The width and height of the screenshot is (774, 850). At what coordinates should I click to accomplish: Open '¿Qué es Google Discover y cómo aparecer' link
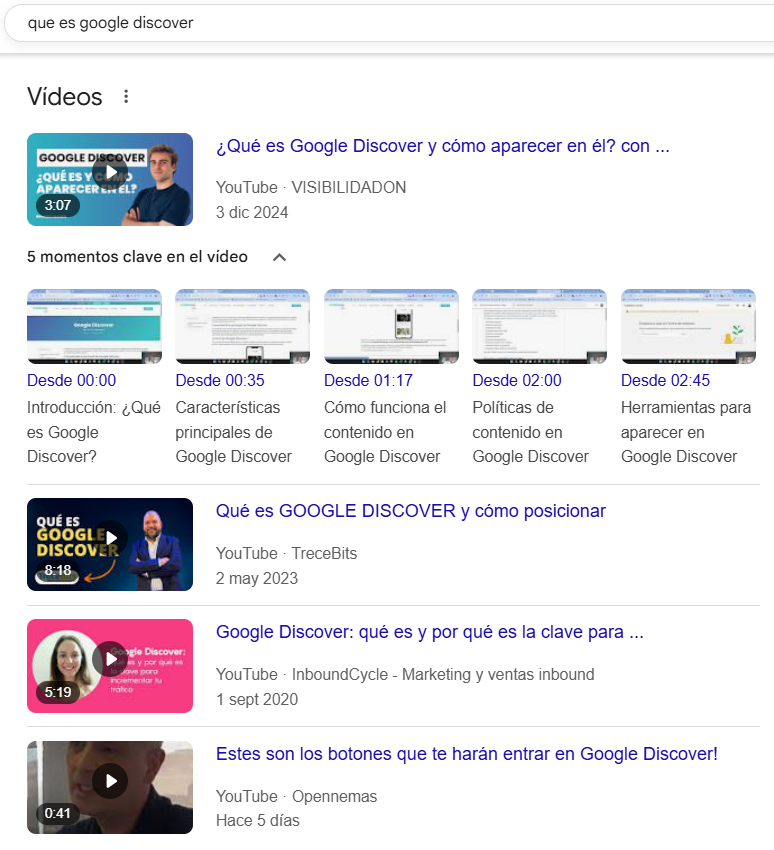[442, 146]
